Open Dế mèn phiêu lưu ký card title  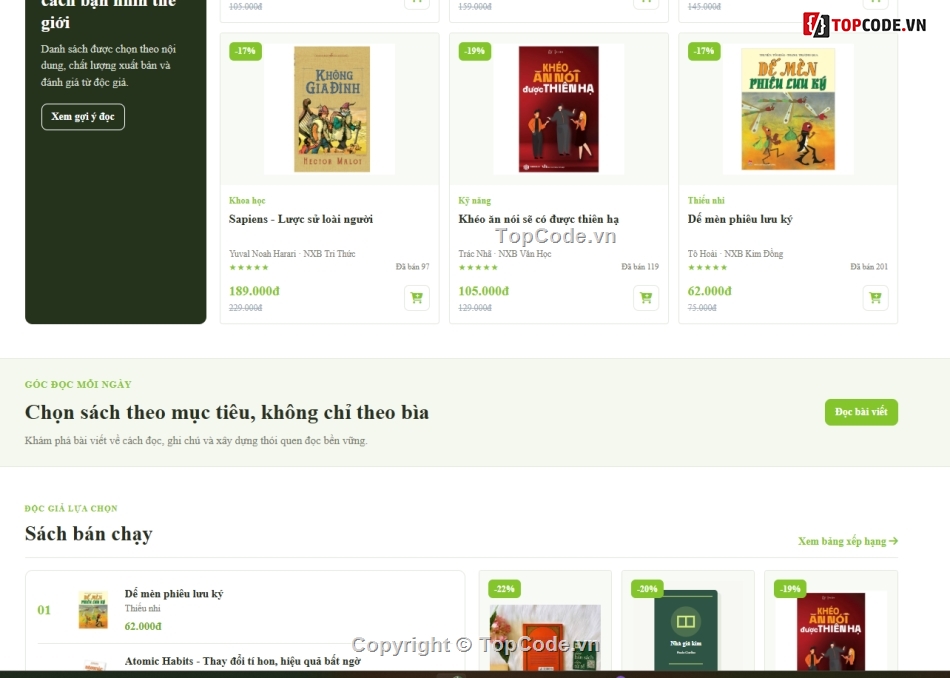(x=740, y=219)
